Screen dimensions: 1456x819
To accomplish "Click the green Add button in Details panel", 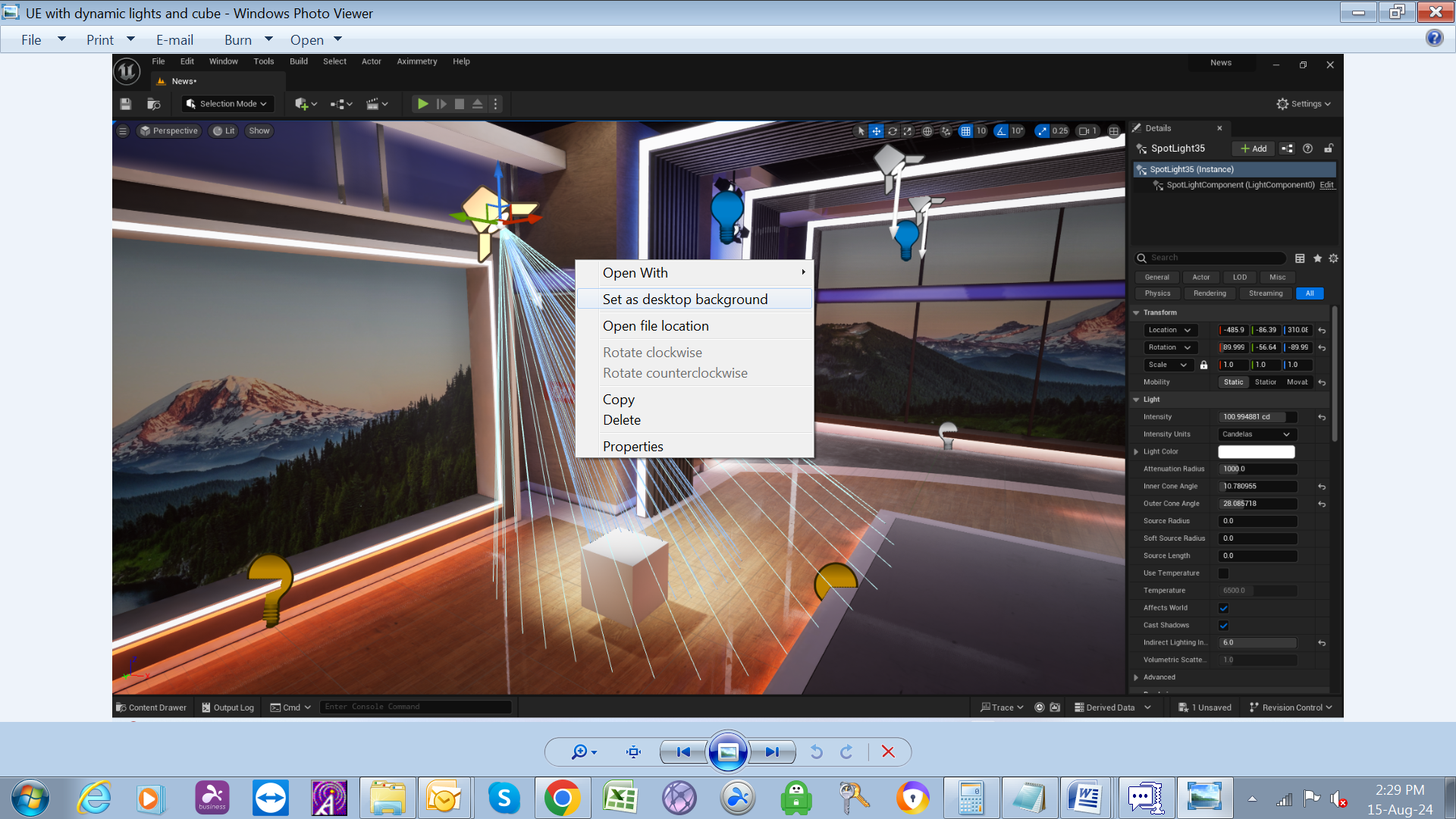I will [1253, 149].
